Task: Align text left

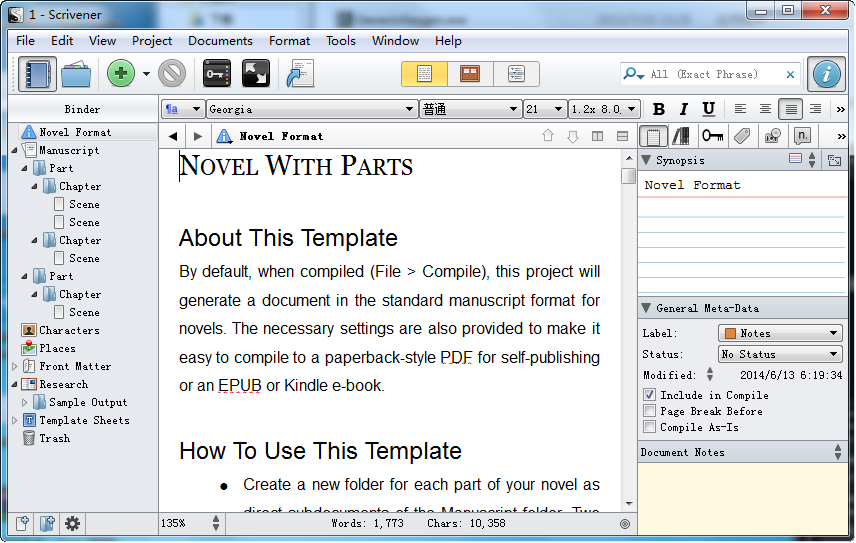Action: click(x=740, y=109)
